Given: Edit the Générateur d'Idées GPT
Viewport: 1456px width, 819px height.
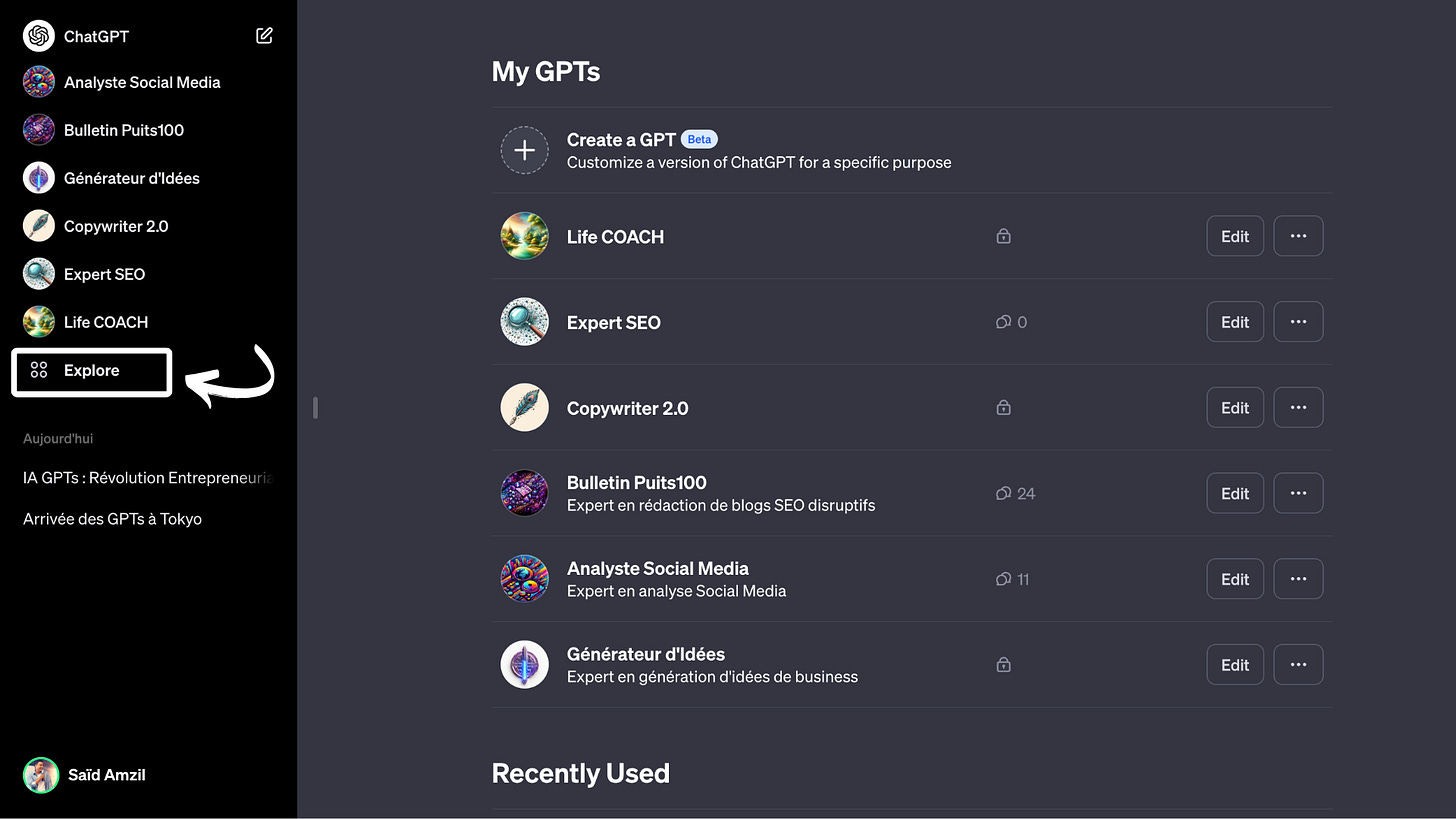Looking at the screenshot, I should [x=1235, y=665].
